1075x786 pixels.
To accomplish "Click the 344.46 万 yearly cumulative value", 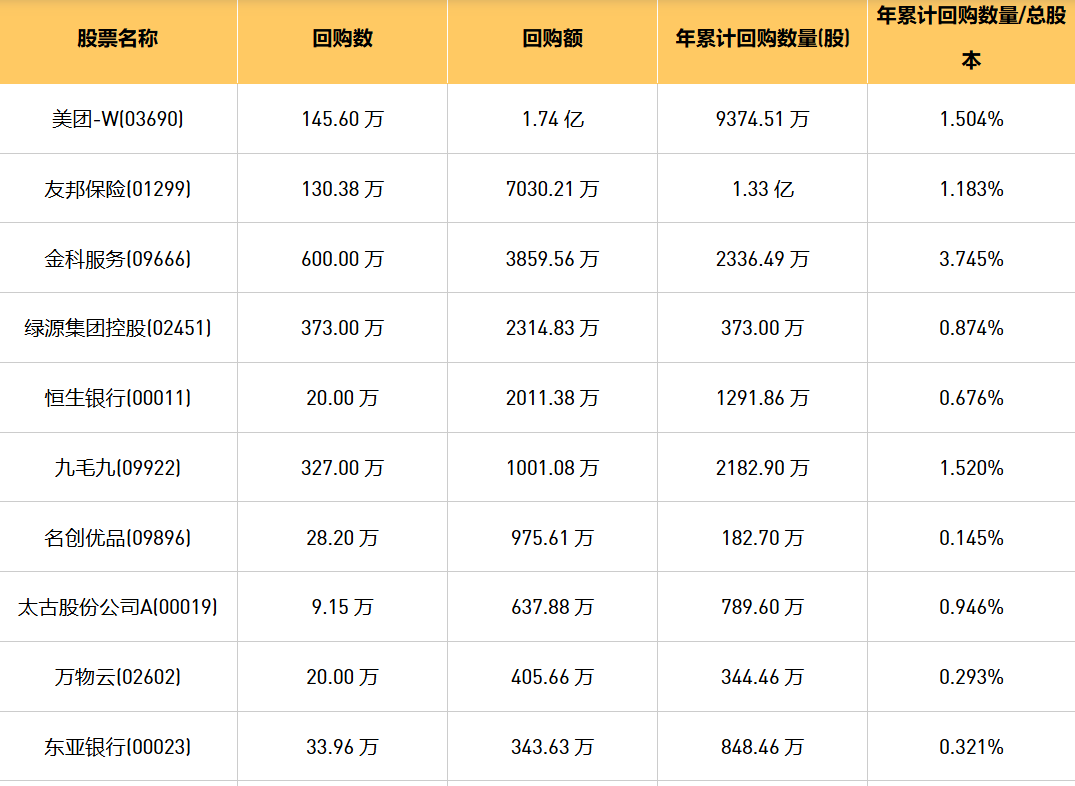I will click(x=762, y=678).
